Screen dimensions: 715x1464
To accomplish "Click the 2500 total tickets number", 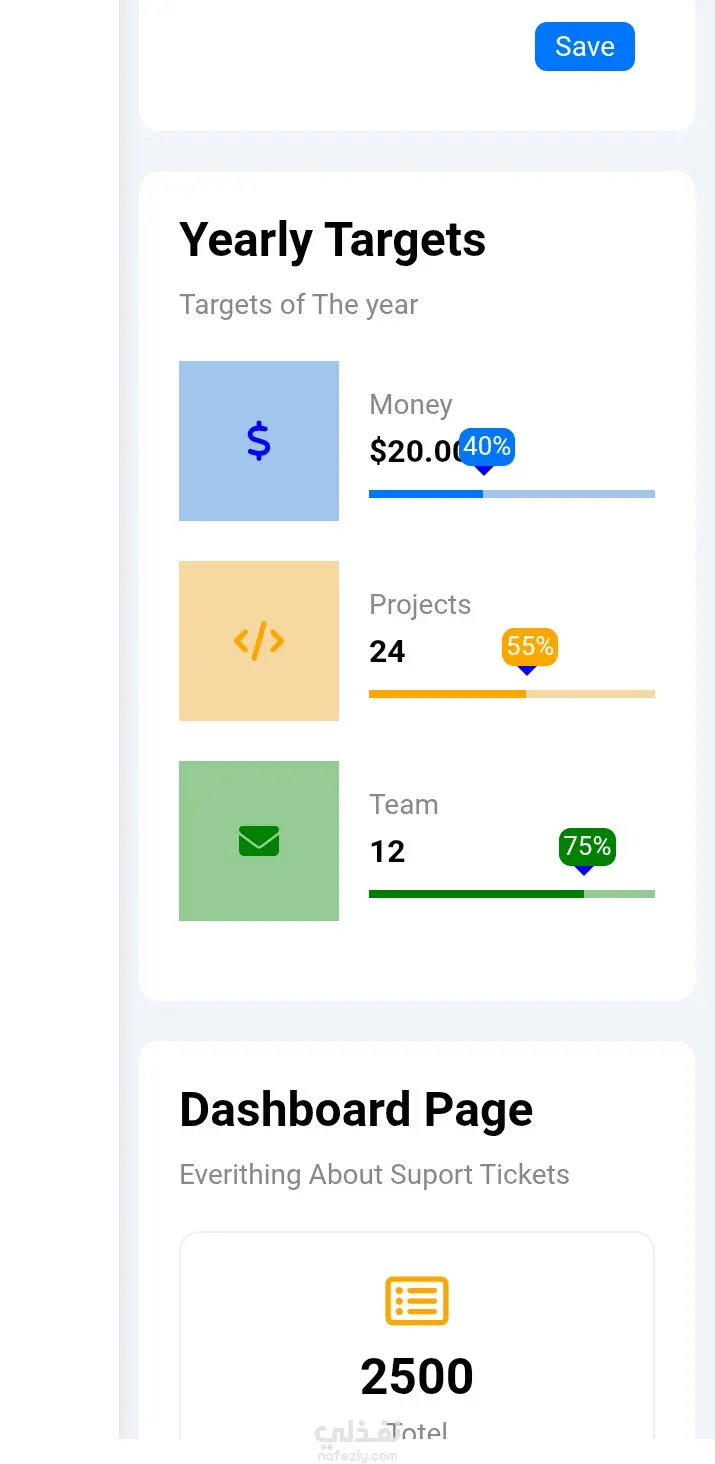I will pos(417,1377).
